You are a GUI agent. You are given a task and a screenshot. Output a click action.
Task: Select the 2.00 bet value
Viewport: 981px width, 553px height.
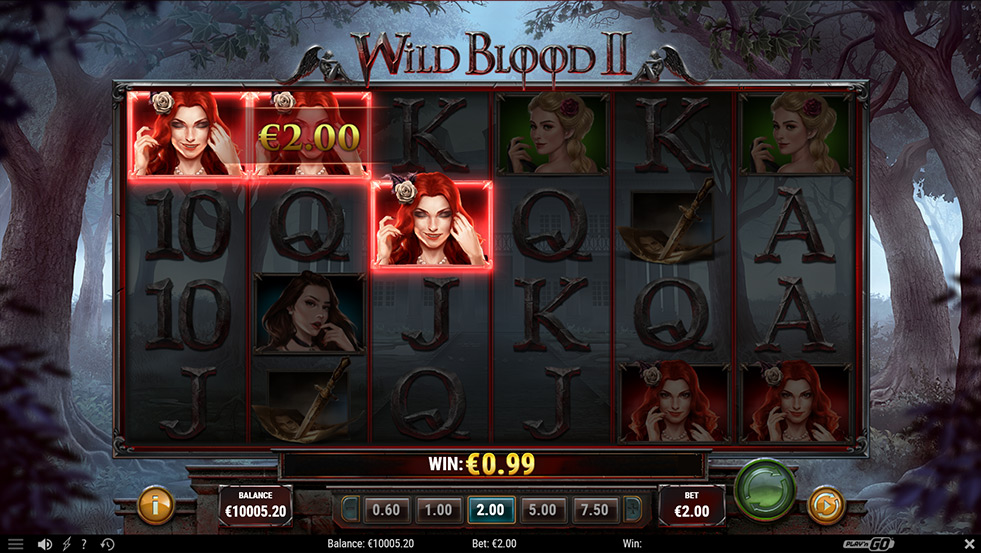tap(490, 510)
